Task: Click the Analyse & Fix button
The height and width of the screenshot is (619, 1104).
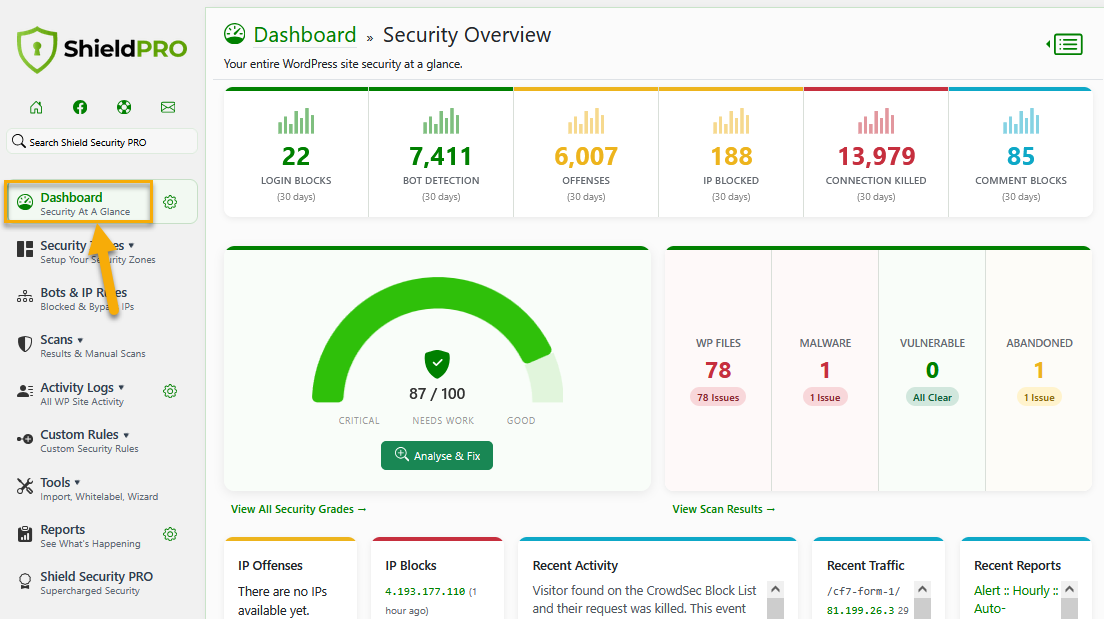Action: [437, 455]
